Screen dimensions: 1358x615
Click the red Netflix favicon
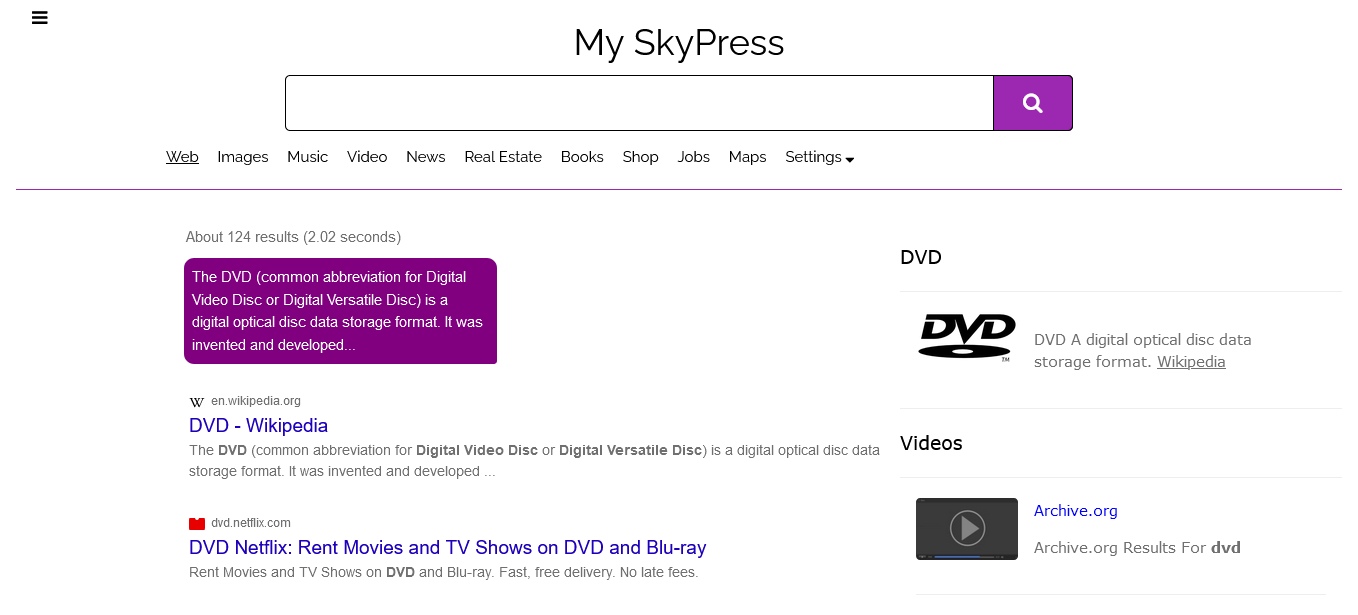point(196,523)
